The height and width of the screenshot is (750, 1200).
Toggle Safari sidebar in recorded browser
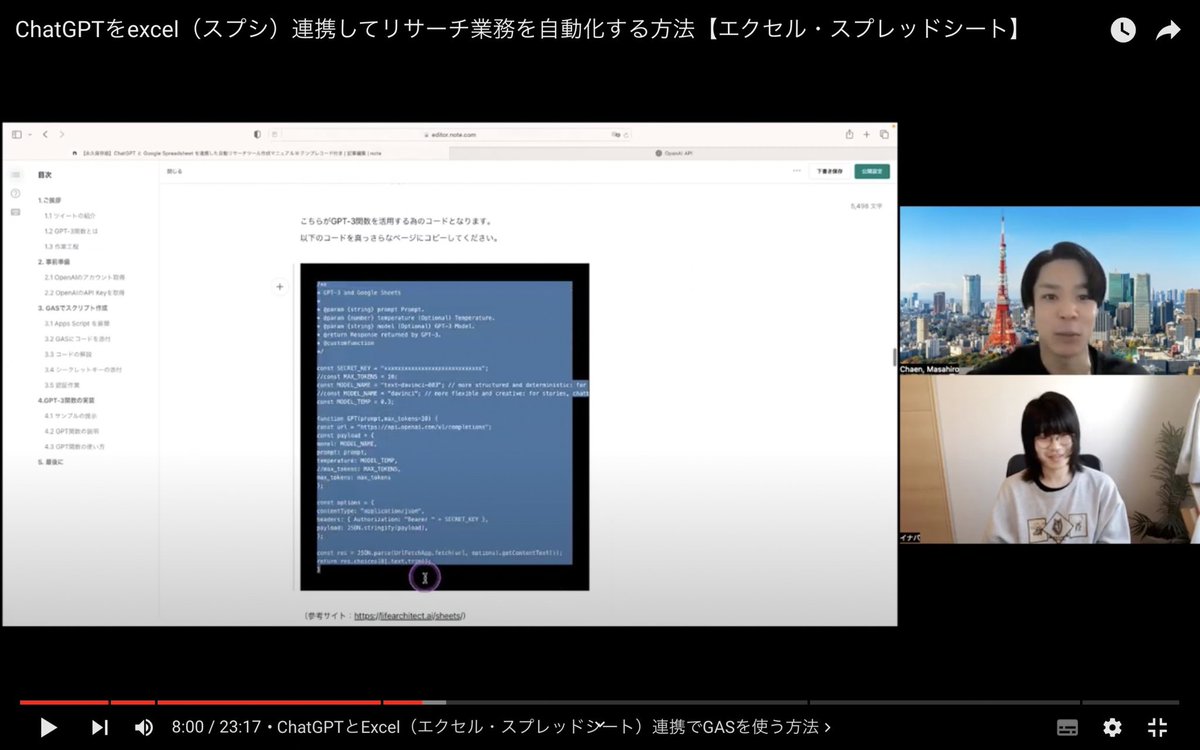[x=17, y=133]
